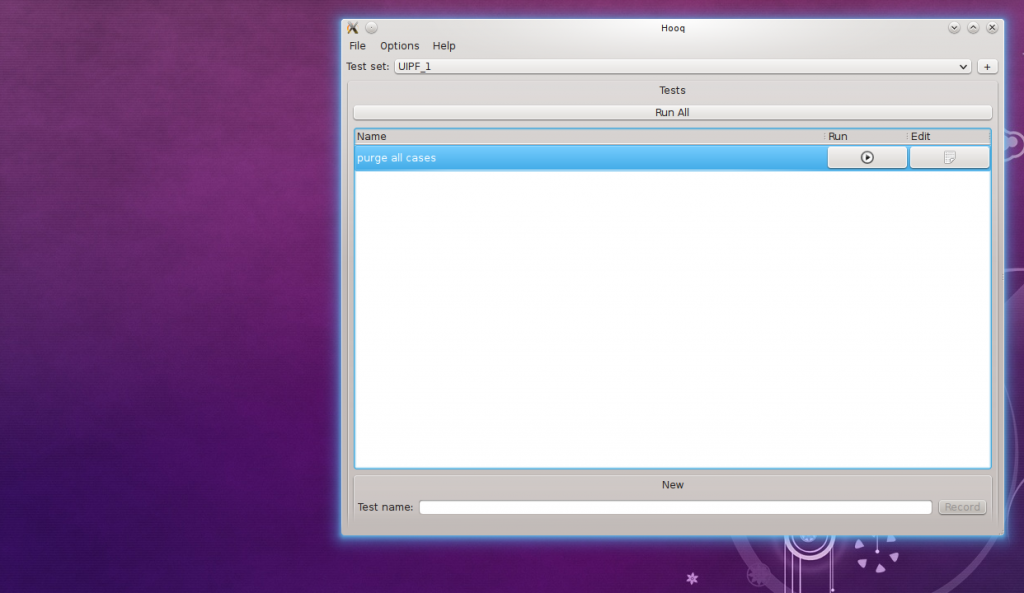Image resolution: width=1024 pixels, height=593 pixels.
Task: Minimize the Hooq window
Action: point(954,28)
